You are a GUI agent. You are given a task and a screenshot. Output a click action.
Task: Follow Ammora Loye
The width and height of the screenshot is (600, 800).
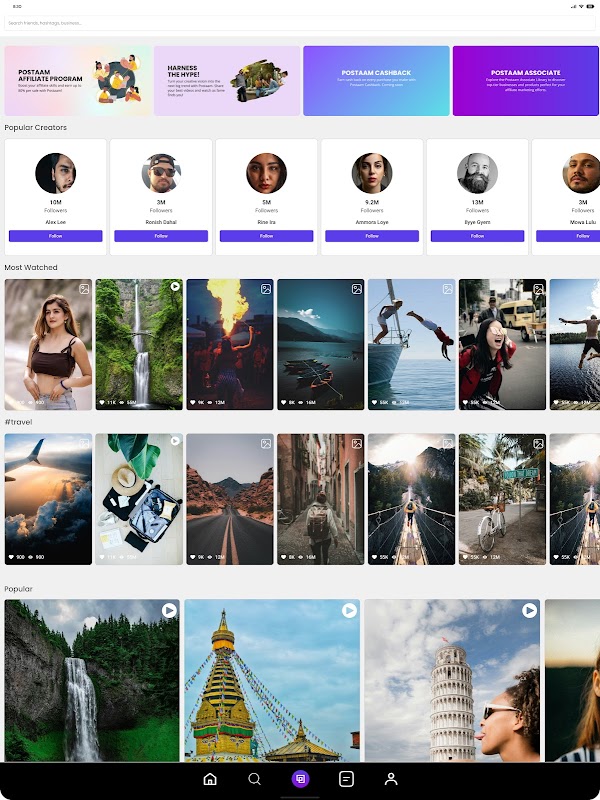pos(372,236)
